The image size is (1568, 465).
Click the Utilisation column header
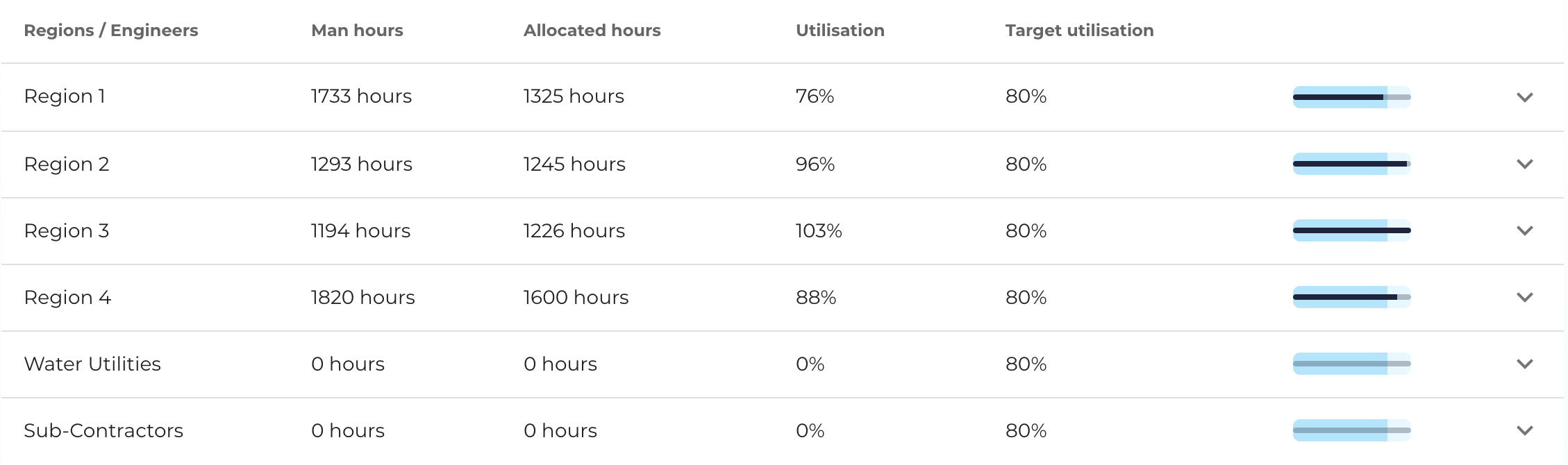840,31
